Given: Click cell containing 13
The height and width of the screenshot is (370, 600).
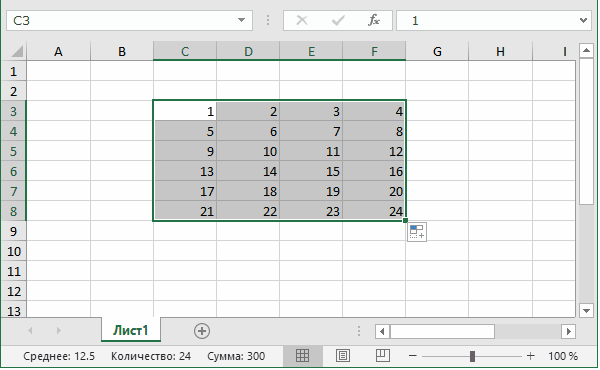Looking at the screenshot, I should click(x=185, y=171).
